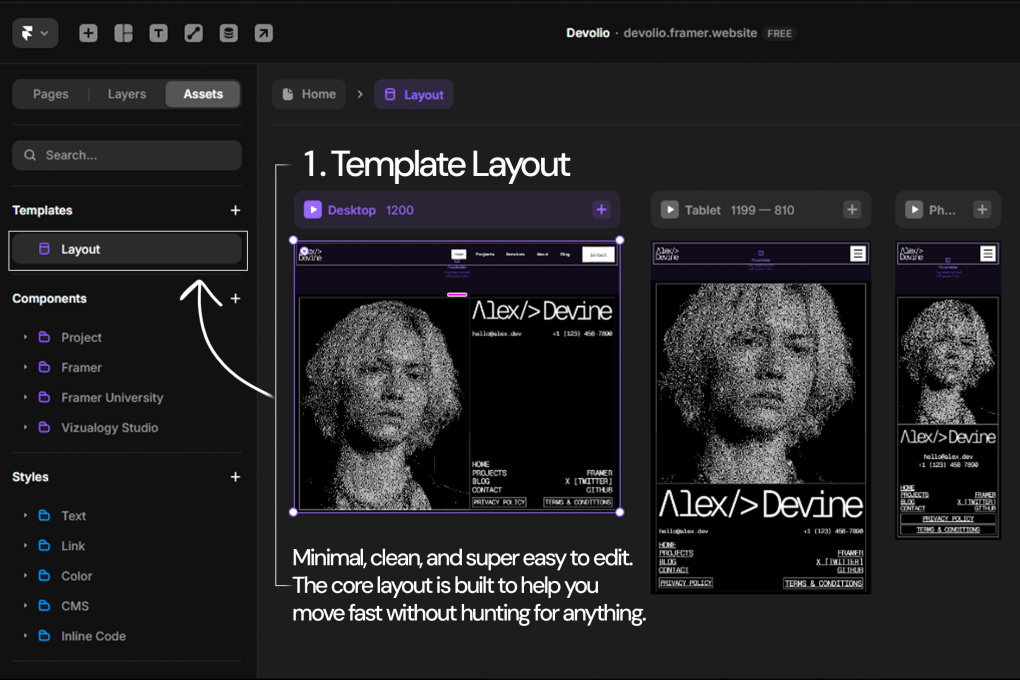Go to Home in breadcrumb

pos(309,94)
